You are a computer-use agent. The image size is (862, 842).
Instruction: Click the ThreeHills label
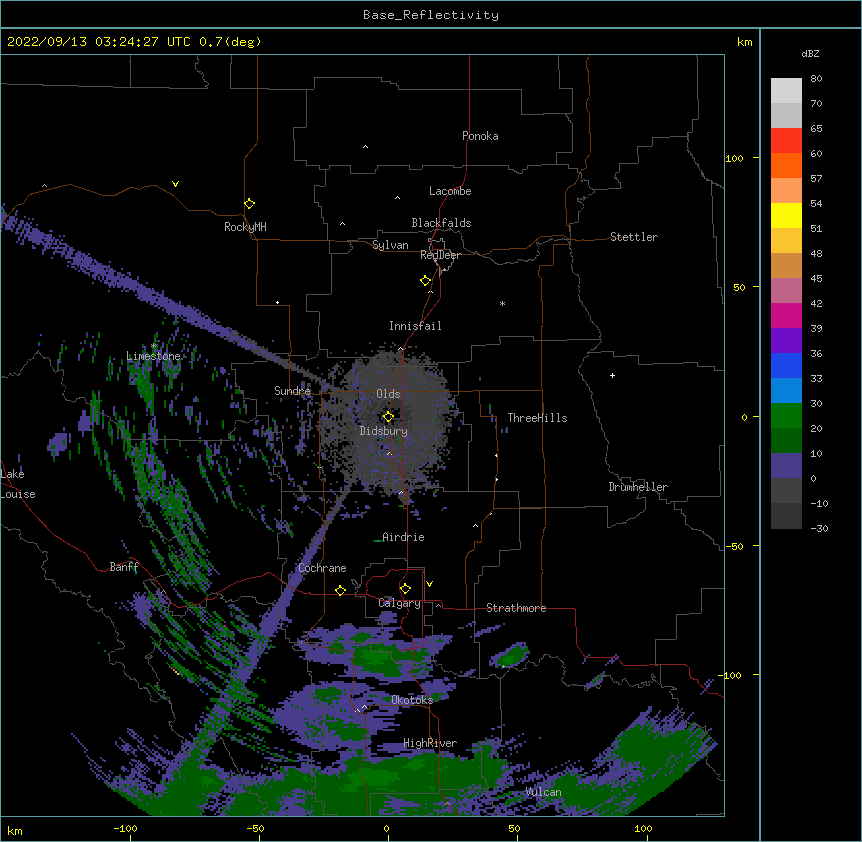click(x=537, y=418)
